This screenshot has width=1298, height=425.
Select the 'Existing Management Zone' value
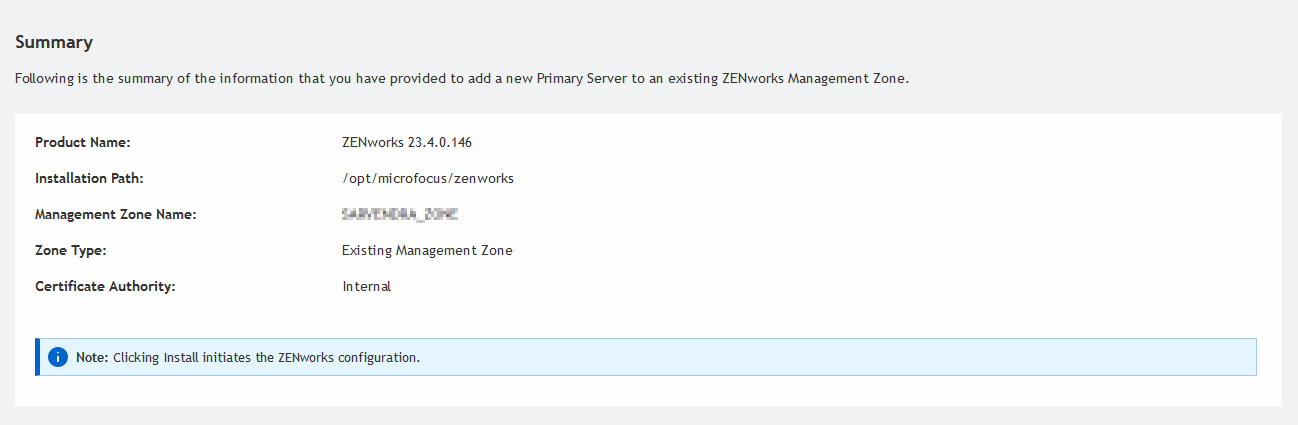click(427, 250)
